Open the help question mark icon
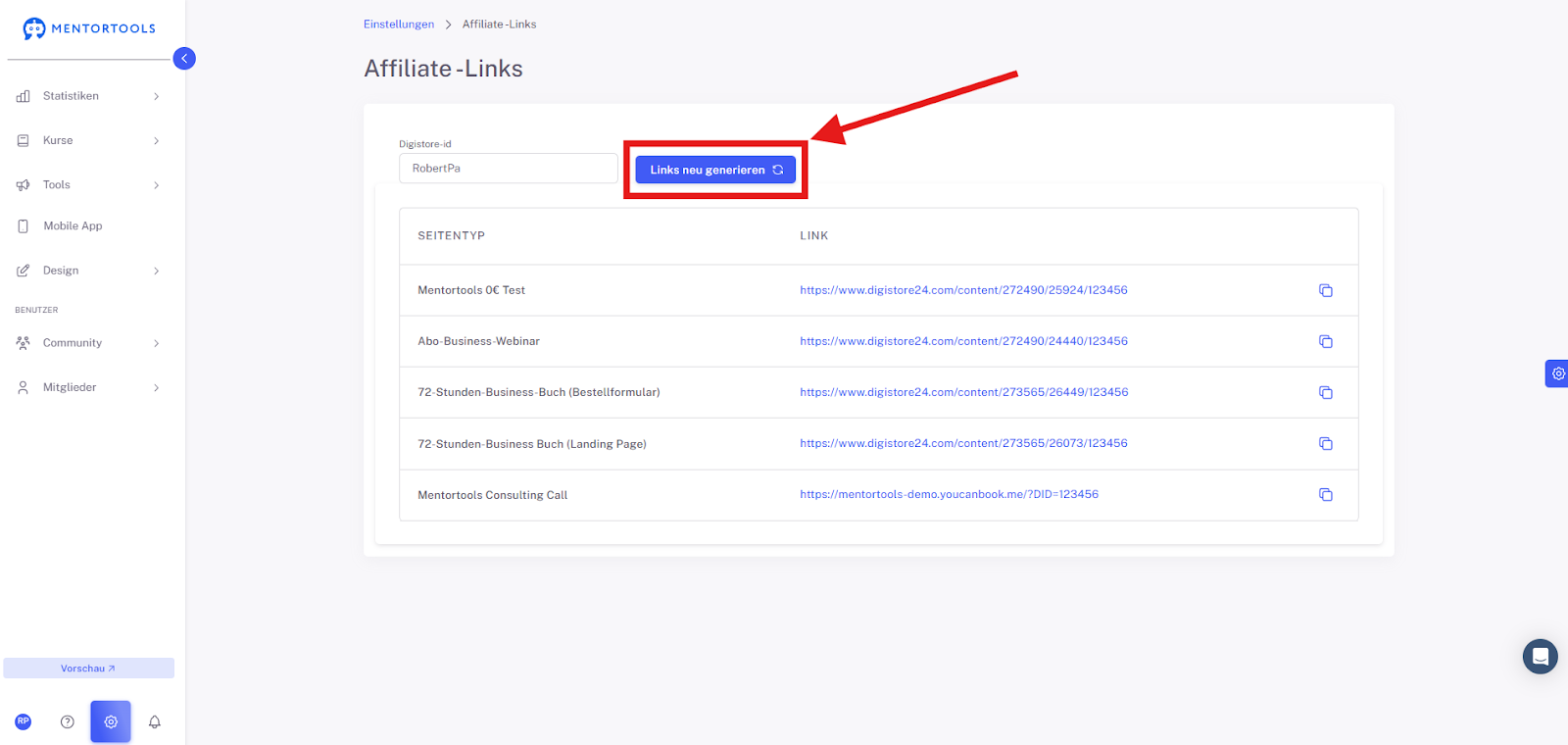The height and width of the screenshot is (745, 1568). [67, 721]
